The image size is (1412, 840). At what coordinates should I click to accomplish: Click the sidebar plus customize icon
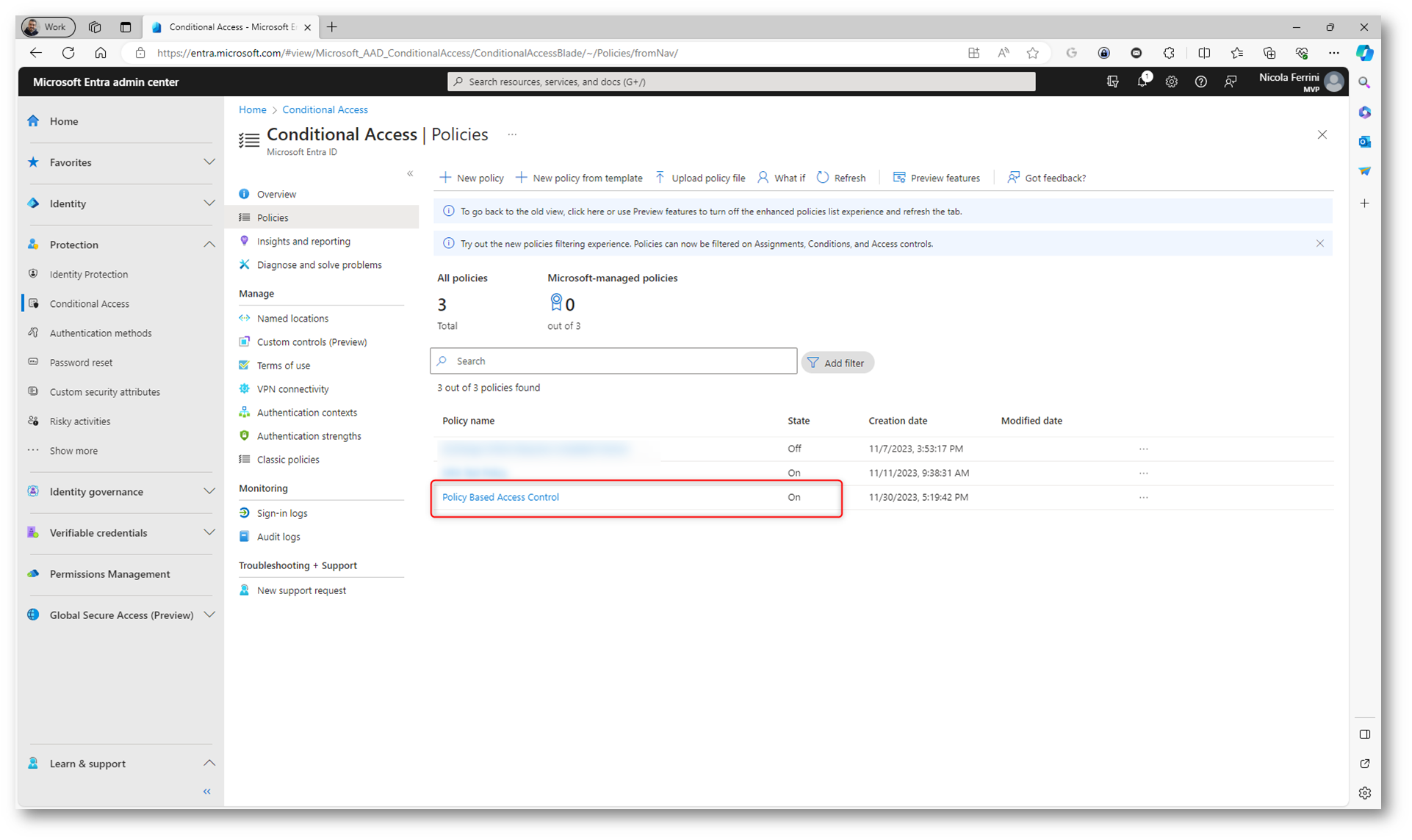coord(1365,203)
